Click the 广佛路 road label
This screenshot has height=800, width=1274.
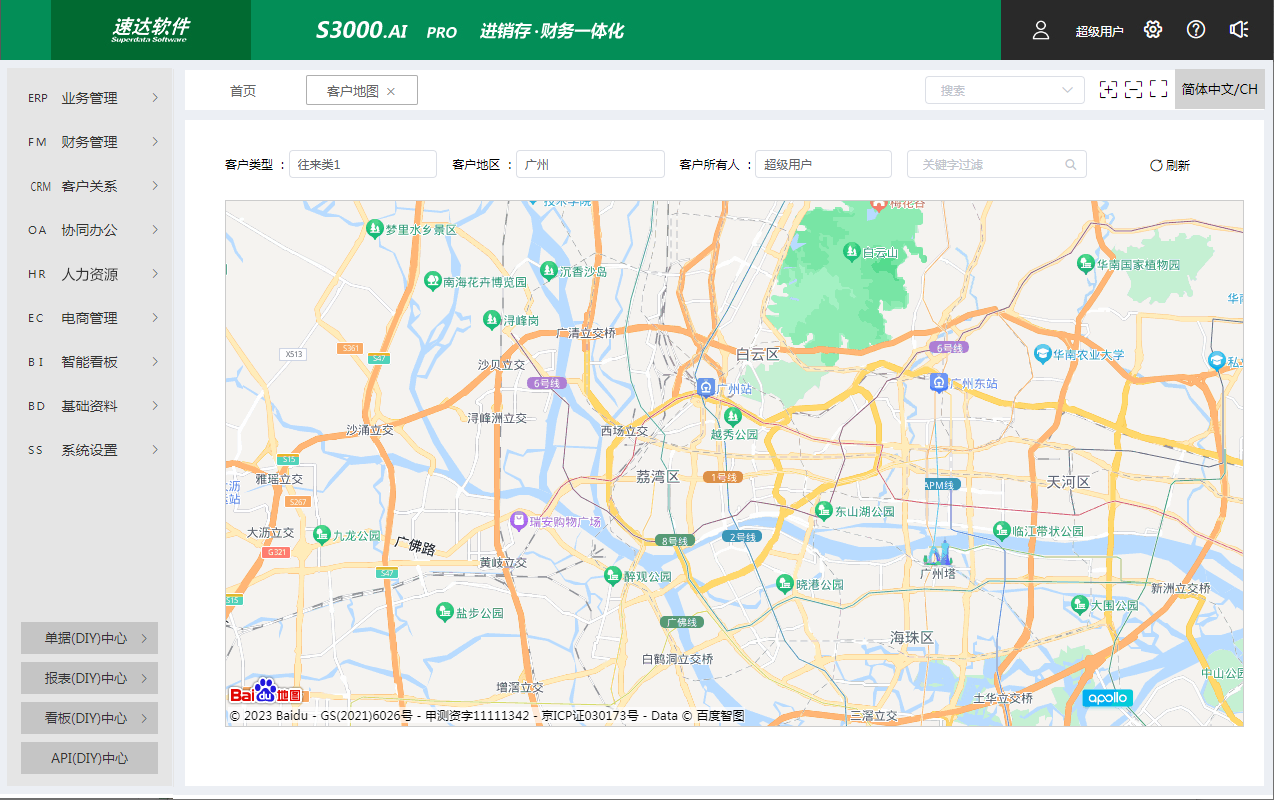coord(415,547)
